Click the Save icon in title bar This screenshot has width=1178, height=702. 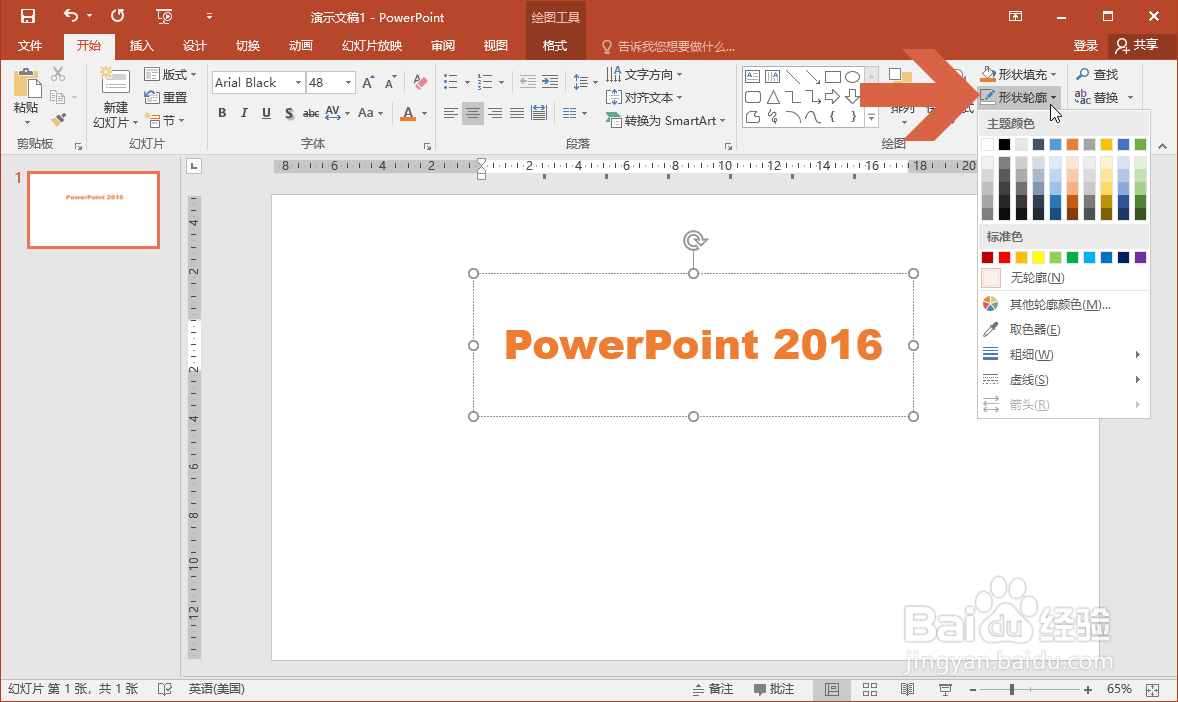28,16
